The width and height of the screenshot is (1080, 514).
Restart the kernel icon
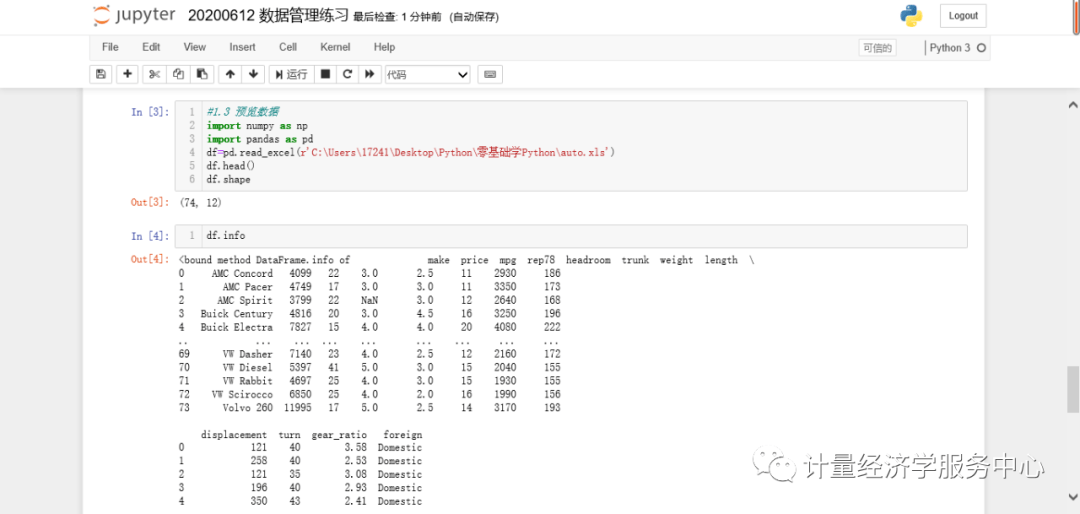[x=348, y=74]
